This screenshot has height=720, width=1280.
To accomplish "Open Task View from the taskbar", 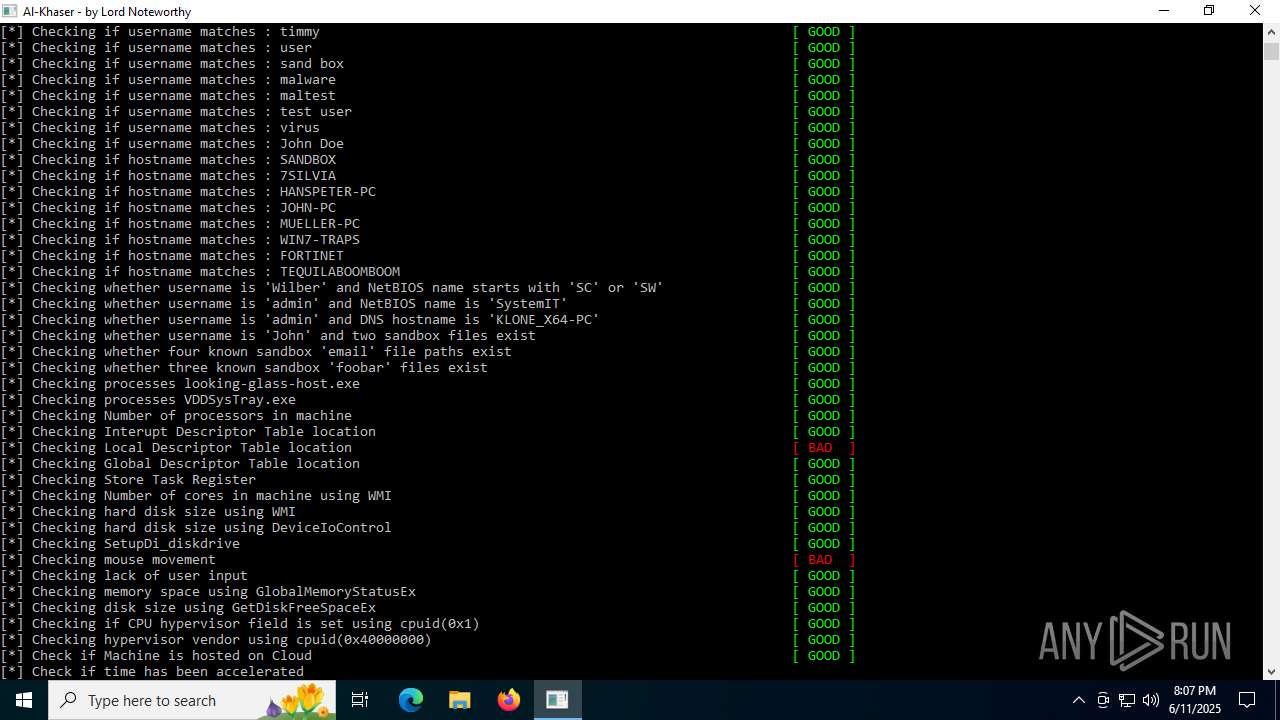I will tap(360, 700).
